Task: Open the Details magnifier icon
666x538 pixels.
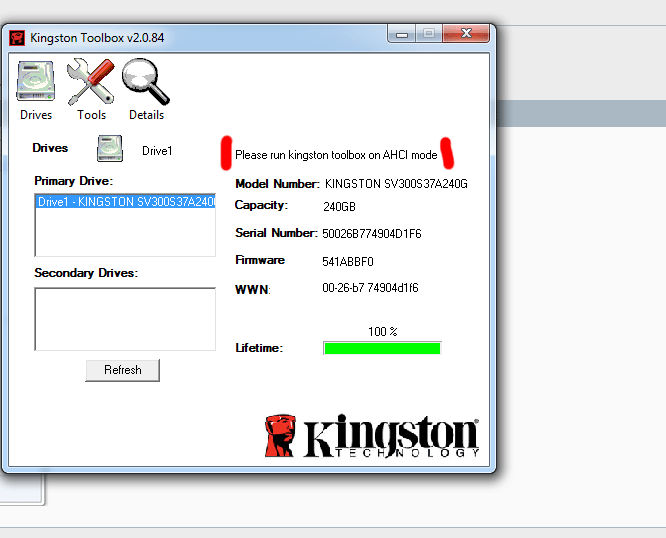Action: 146,81
